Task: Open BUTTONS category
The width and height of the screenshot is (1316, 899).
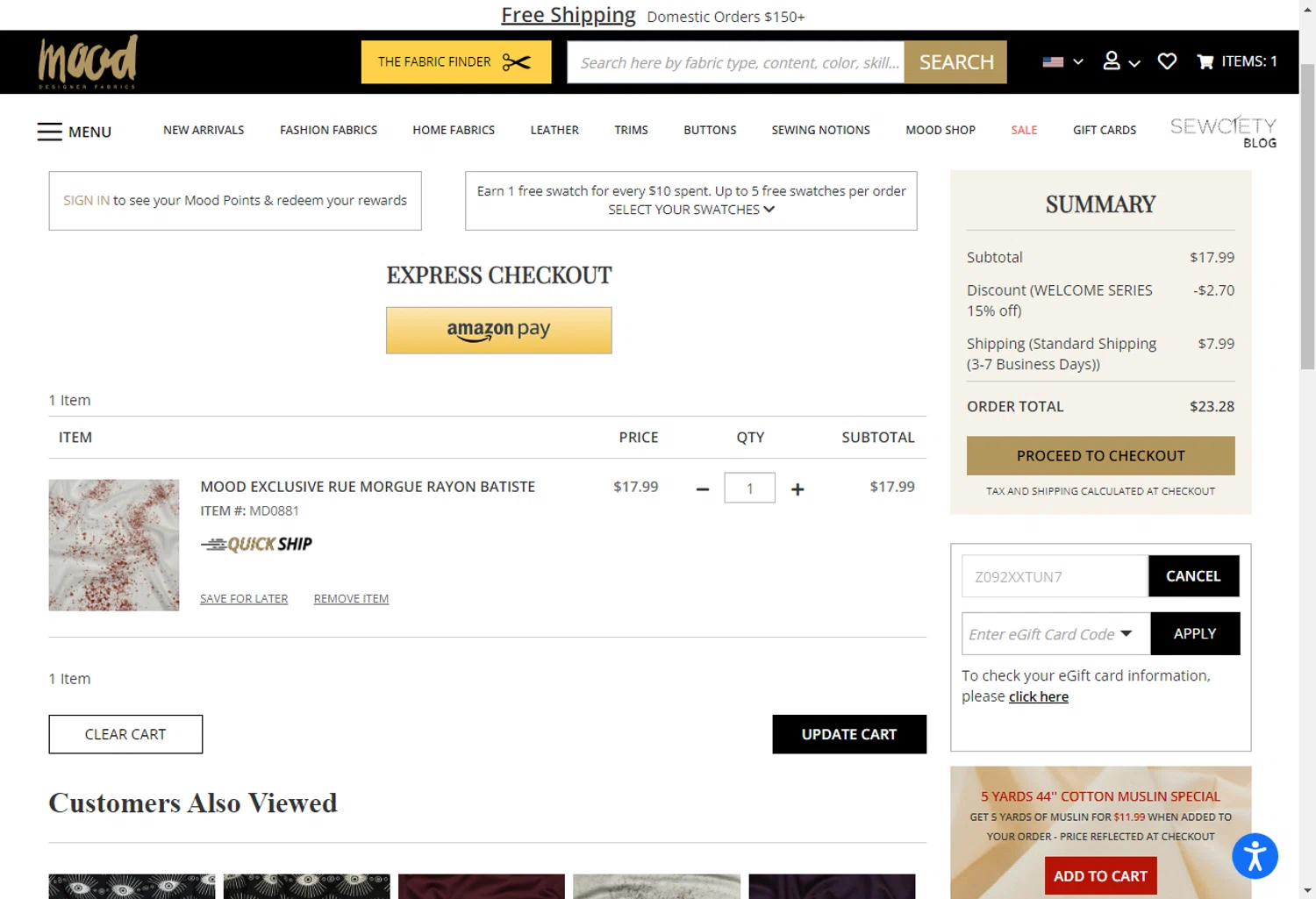Action: pos(710,130)
